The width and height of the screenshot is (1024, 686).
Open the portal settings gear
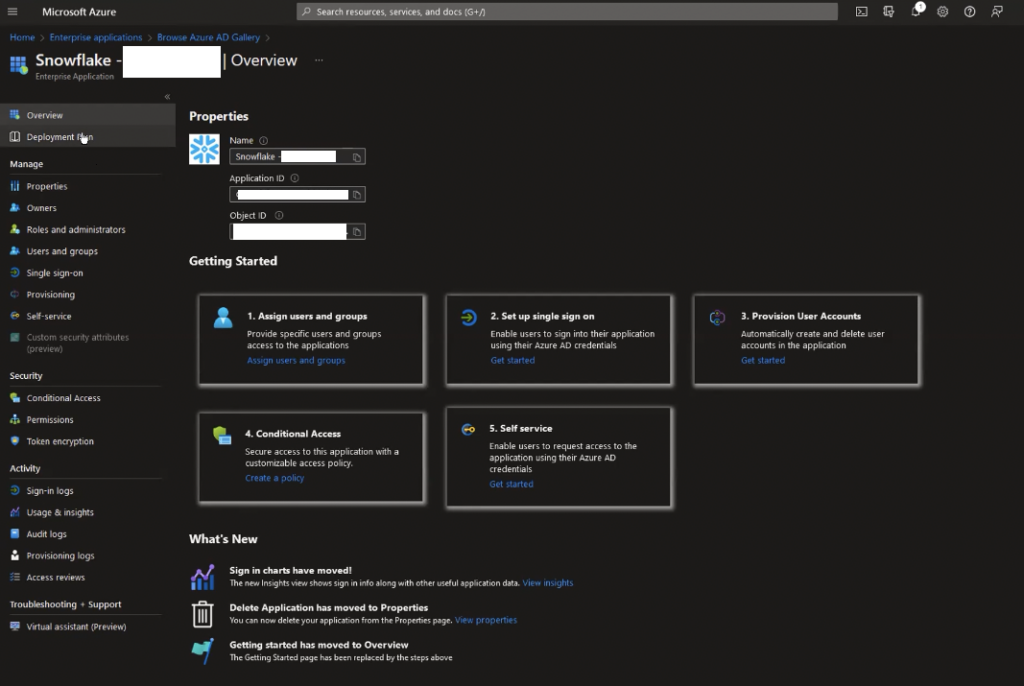(x=941, y=12)
